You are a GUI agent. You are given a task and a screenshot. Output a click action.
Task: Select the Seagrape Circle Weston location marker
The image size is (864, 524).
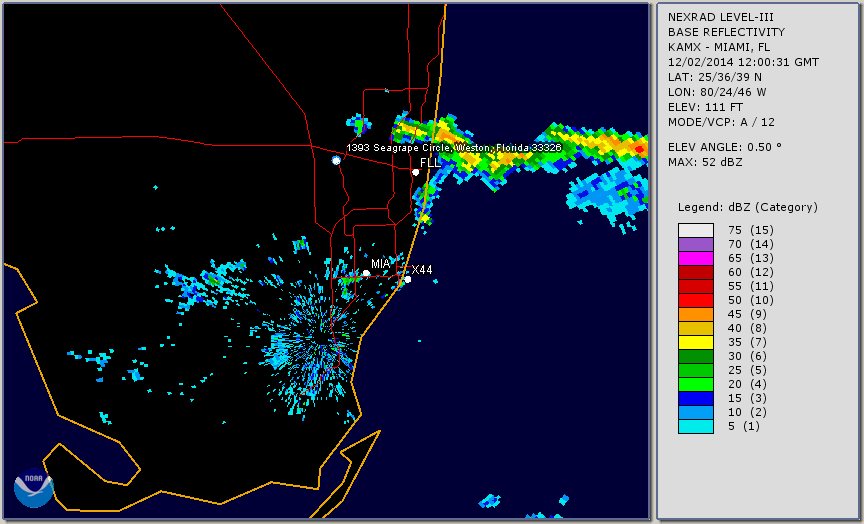pyautogui.click(x=336, y=160)
